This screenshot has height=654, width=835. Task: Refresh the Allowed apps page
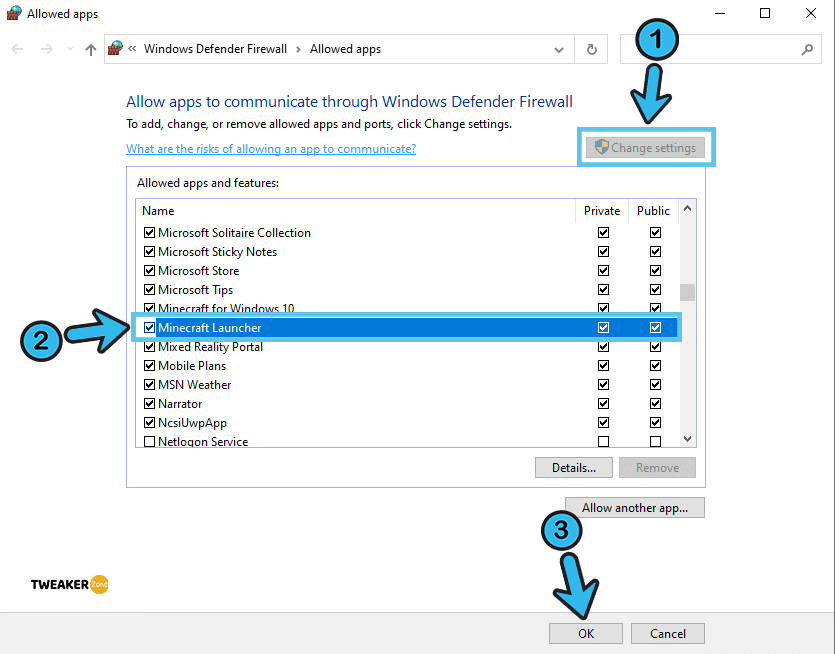point(592,50)
